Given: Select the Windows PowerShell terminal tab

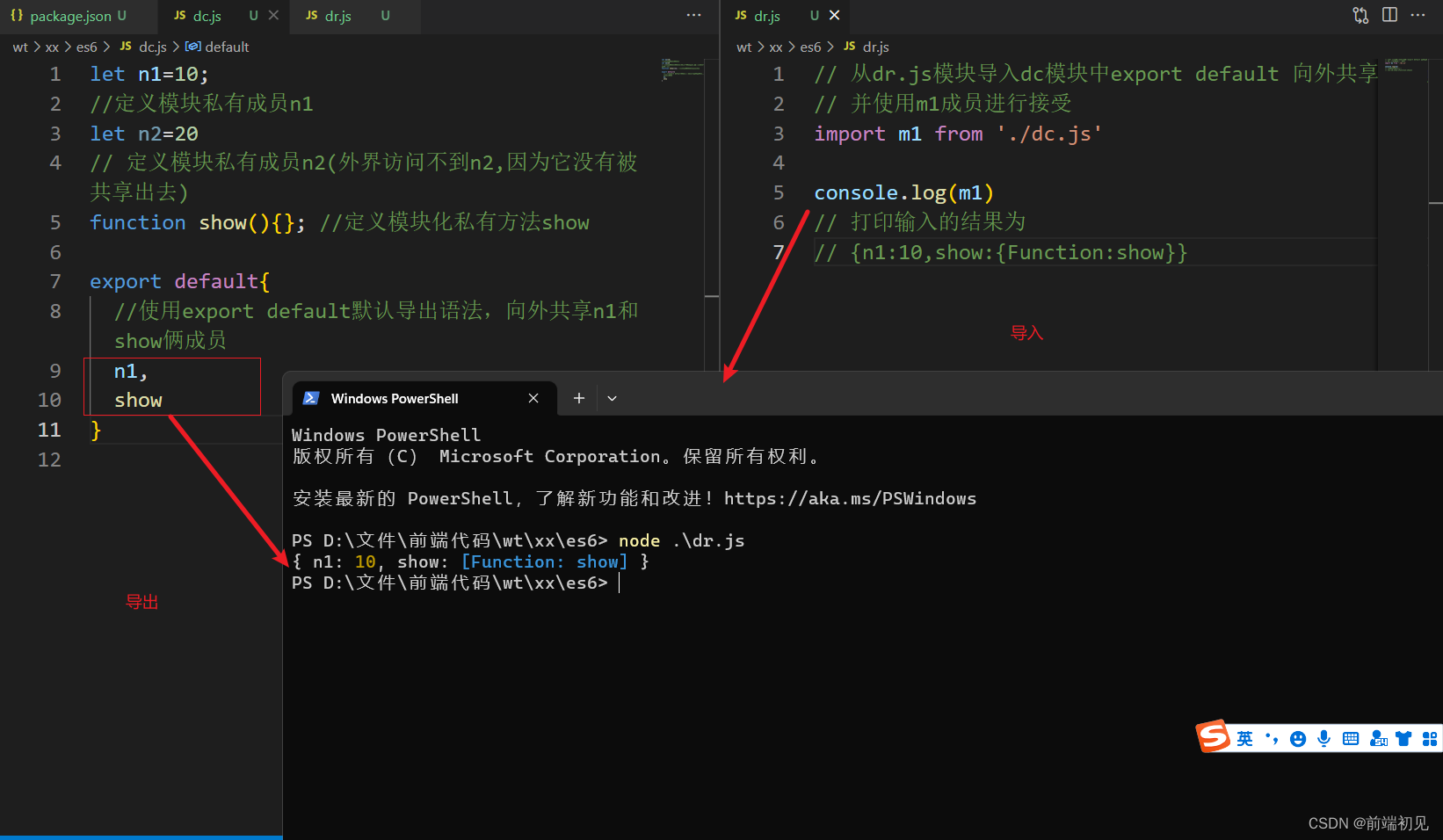Looking at the screenshot, I should pos(424,398).
